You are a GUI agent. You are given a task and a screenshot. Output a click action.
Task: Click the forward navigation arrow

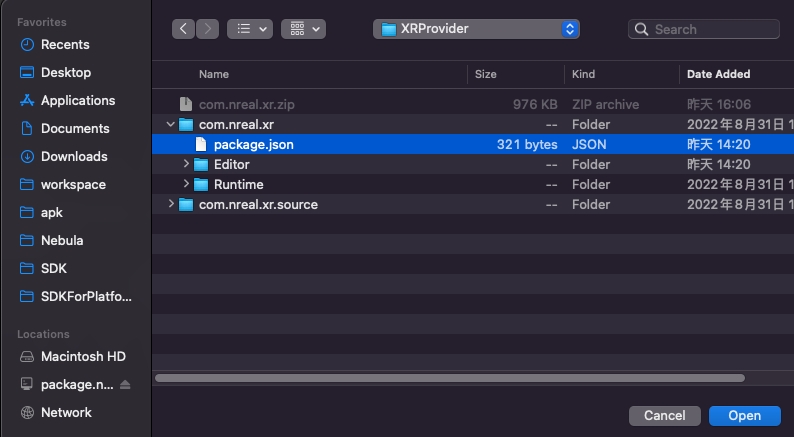coord(207,29)
